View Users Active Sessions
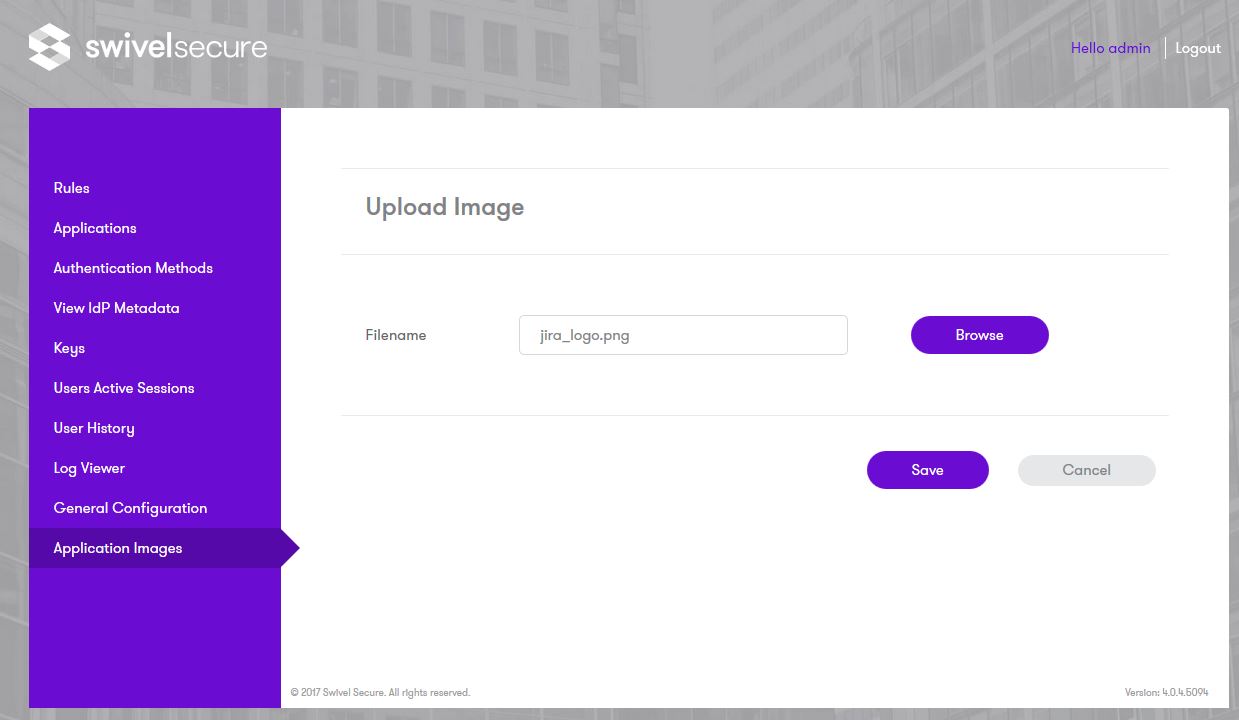1239x720 pixels. tap(124, 388)
